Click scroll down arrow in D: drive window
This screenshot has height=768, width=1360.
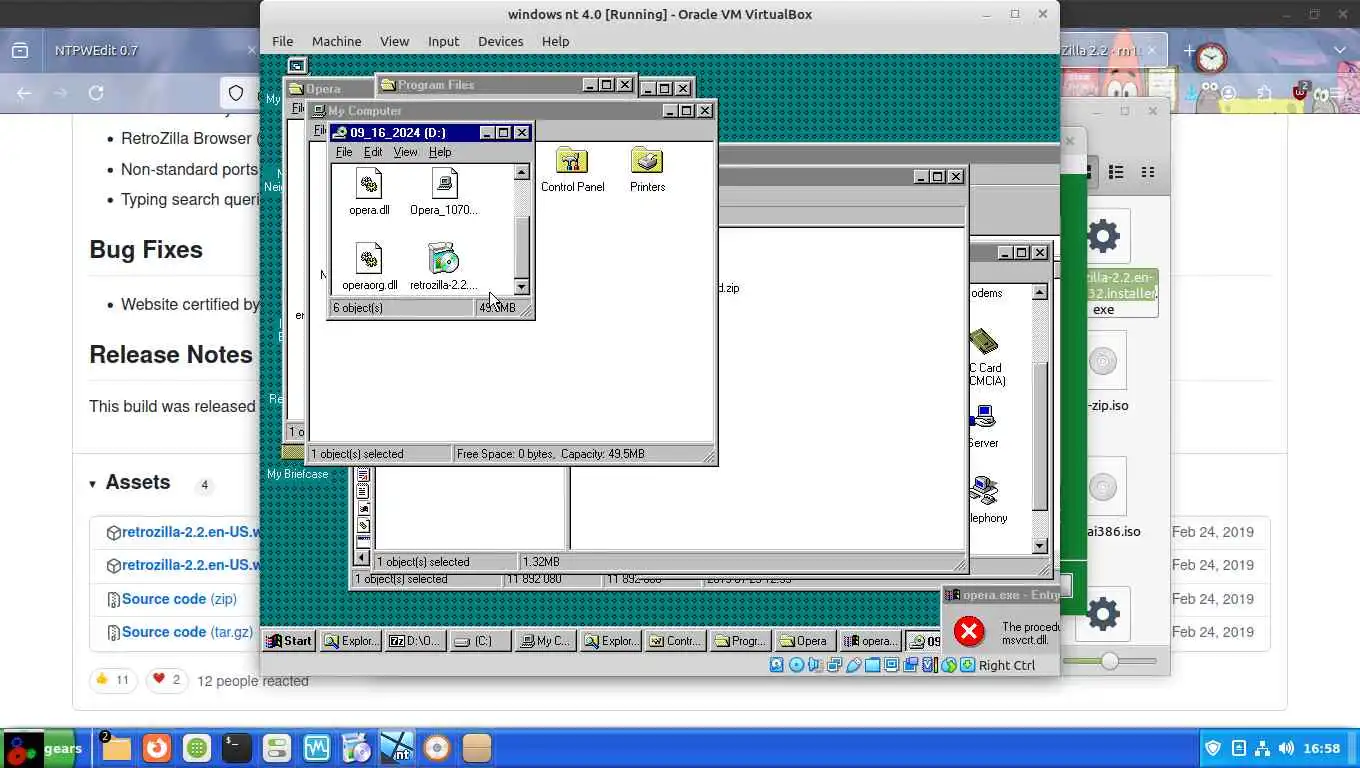(x=521, y=287)
